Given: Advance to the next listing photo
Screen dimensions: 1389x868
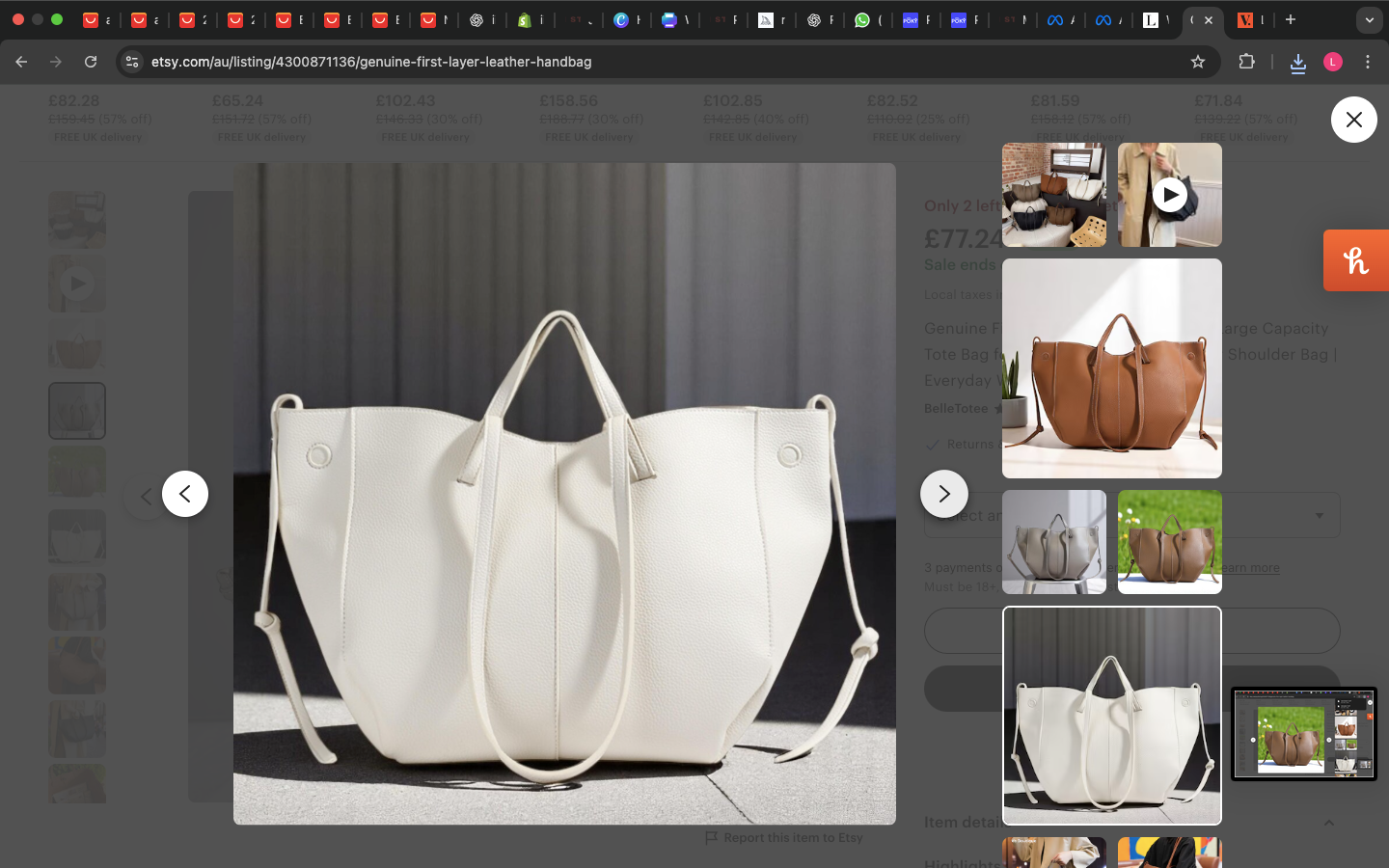Looking at the screenshot, I should pos(943,494).
